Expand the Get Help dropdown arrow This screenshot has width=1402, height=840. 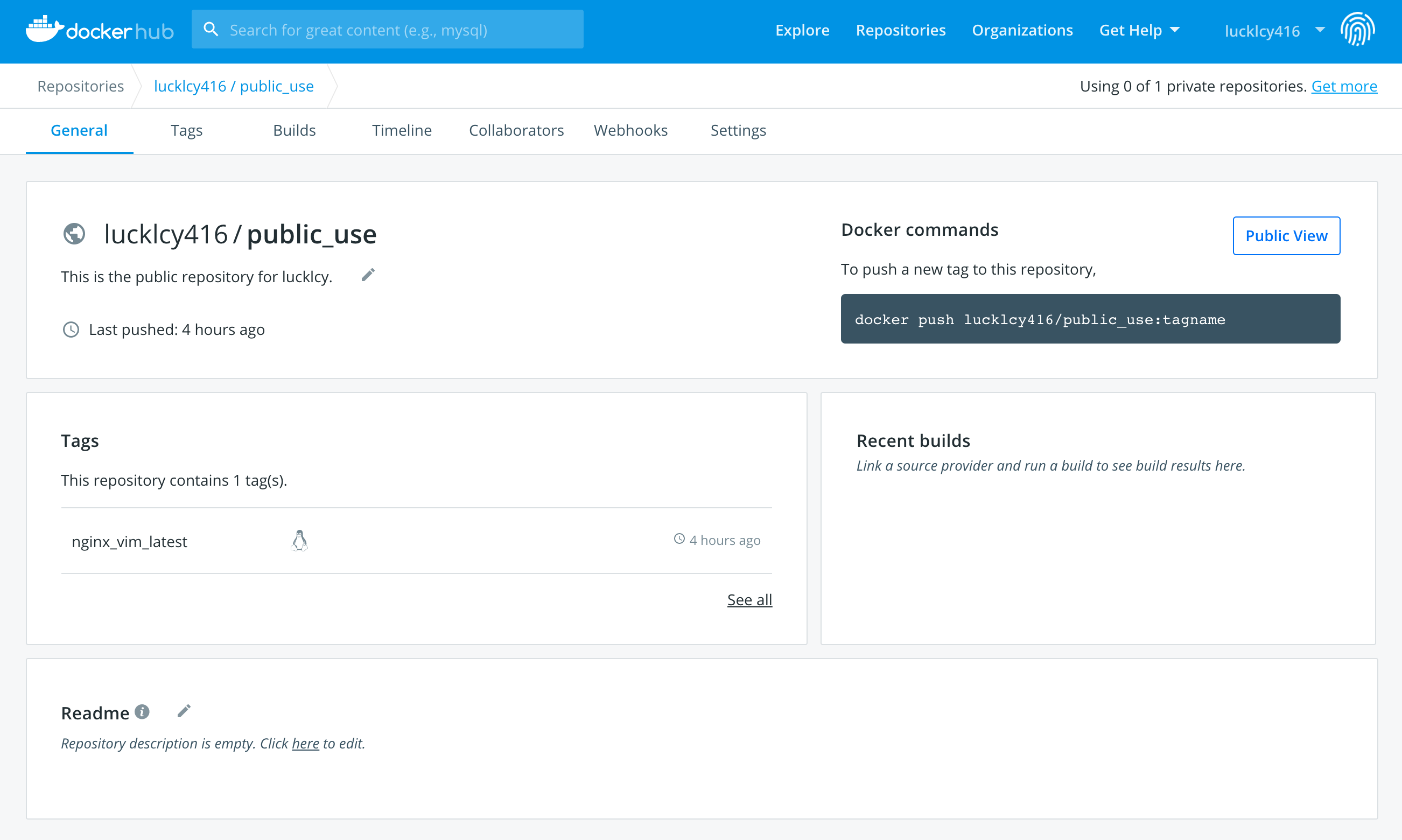(x=1174, y=30)
